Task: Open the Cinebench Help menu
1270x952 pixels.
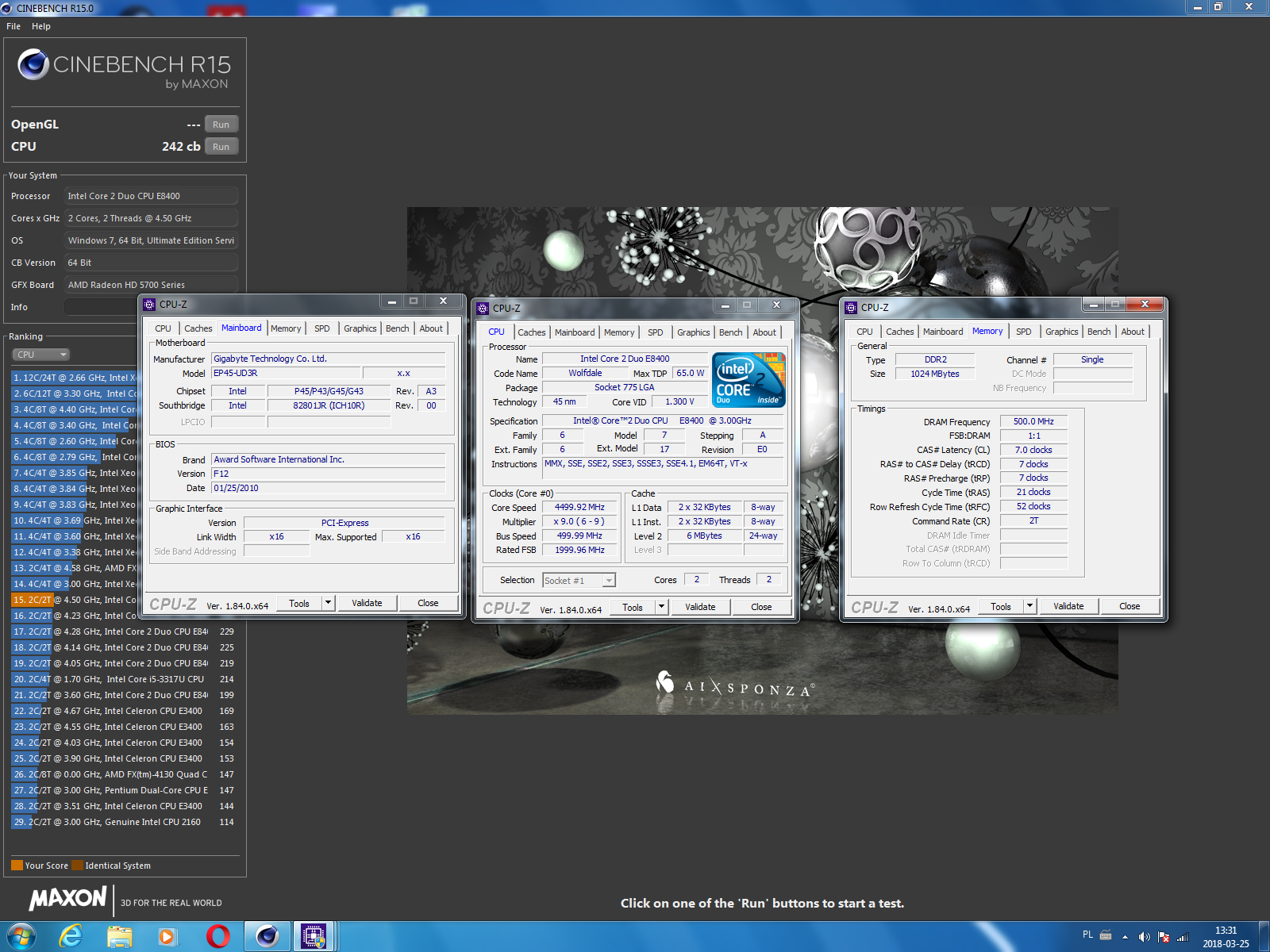Action: (41, 26)
